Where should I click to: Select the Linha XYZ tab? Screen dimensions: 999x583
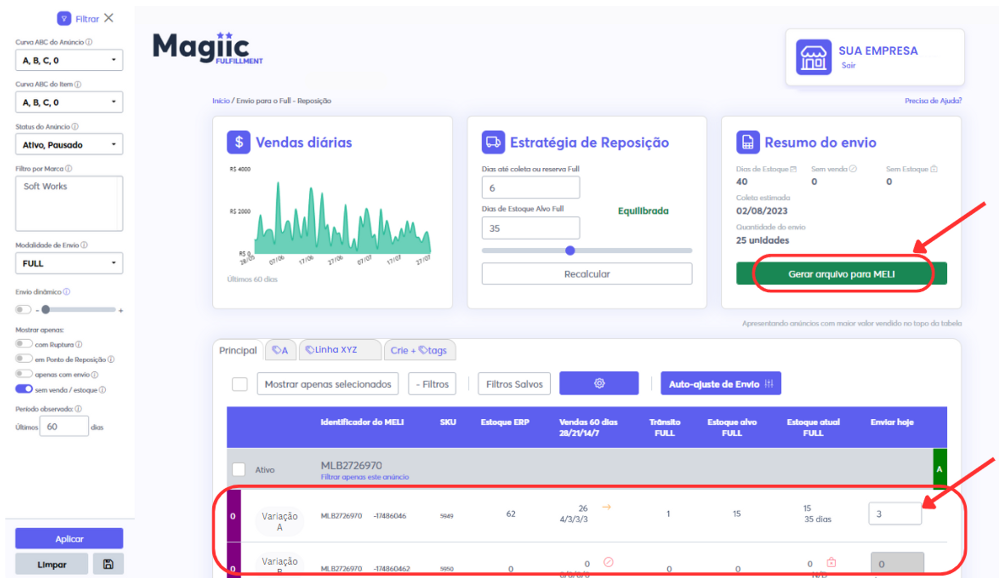click(x=340, y=350)
